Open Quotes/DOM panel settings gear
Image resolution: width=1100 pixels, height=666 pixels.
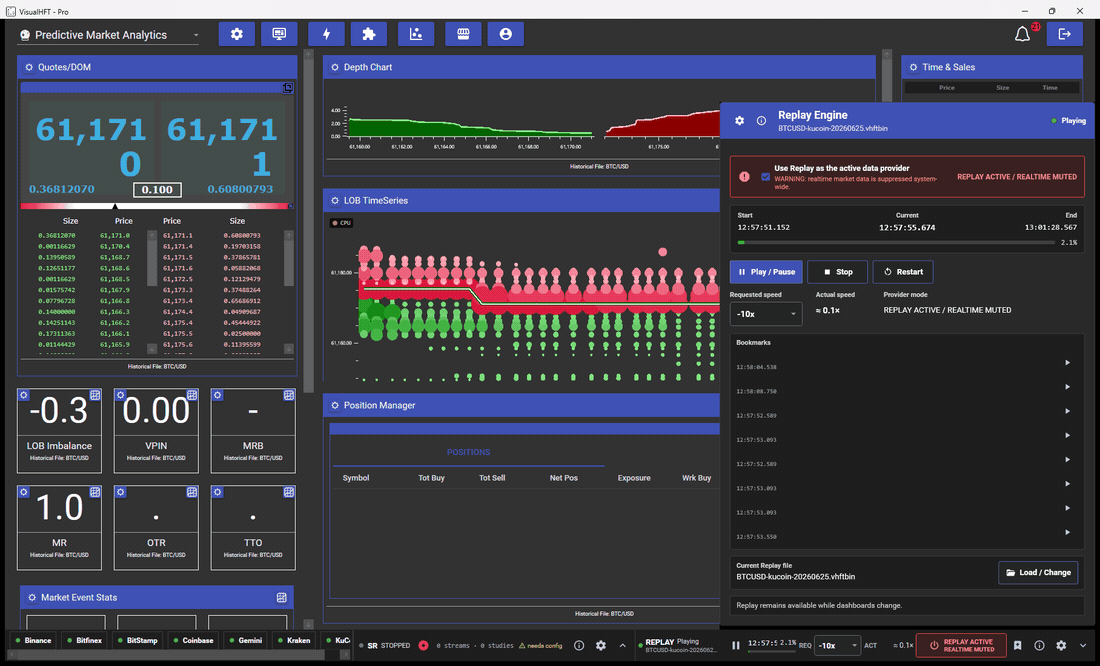click(x=29, y=67)
